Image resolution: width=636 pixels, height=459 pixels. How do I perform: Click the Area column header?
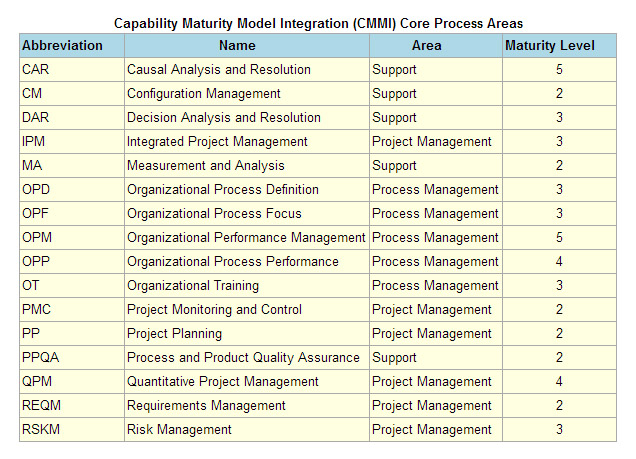[436, 45]
